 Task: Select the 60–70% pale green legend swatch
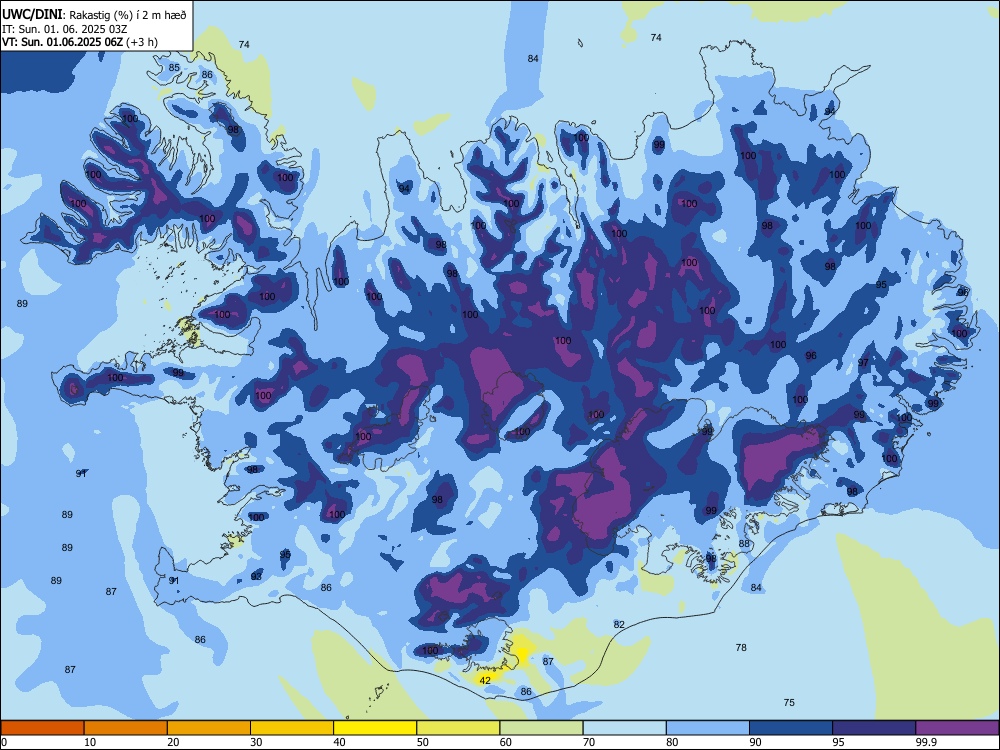tap(541, 728)
